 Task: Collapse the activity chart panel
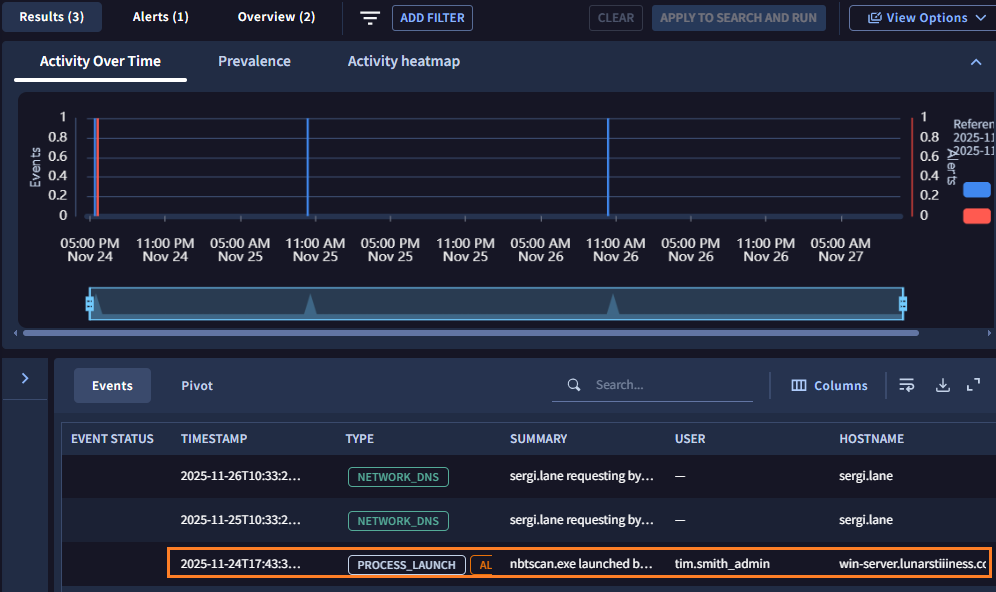point(976,62)
